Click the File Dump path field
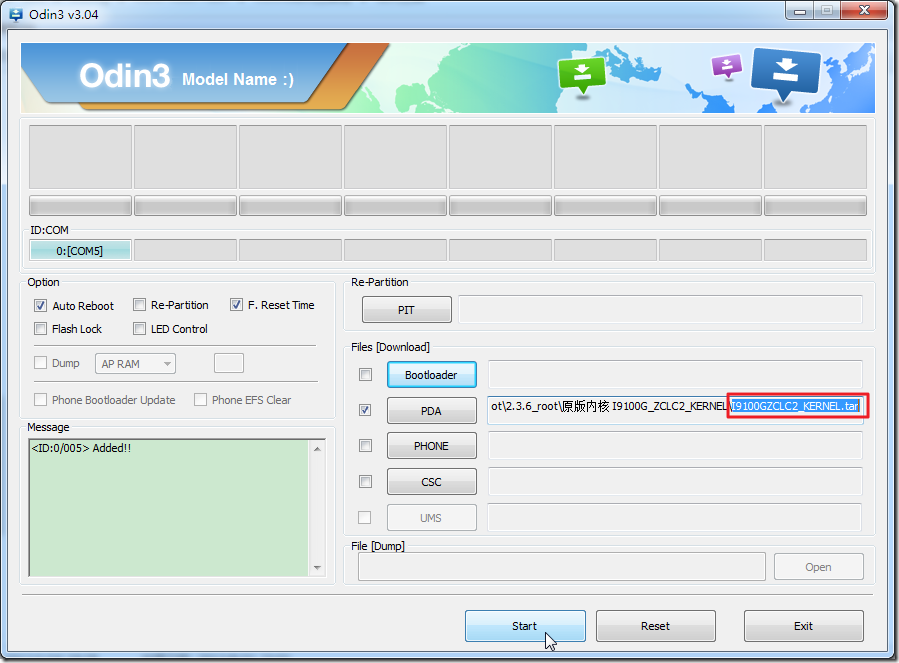The width and height of the screenshot is (899, 663). (x=562, y=567)
